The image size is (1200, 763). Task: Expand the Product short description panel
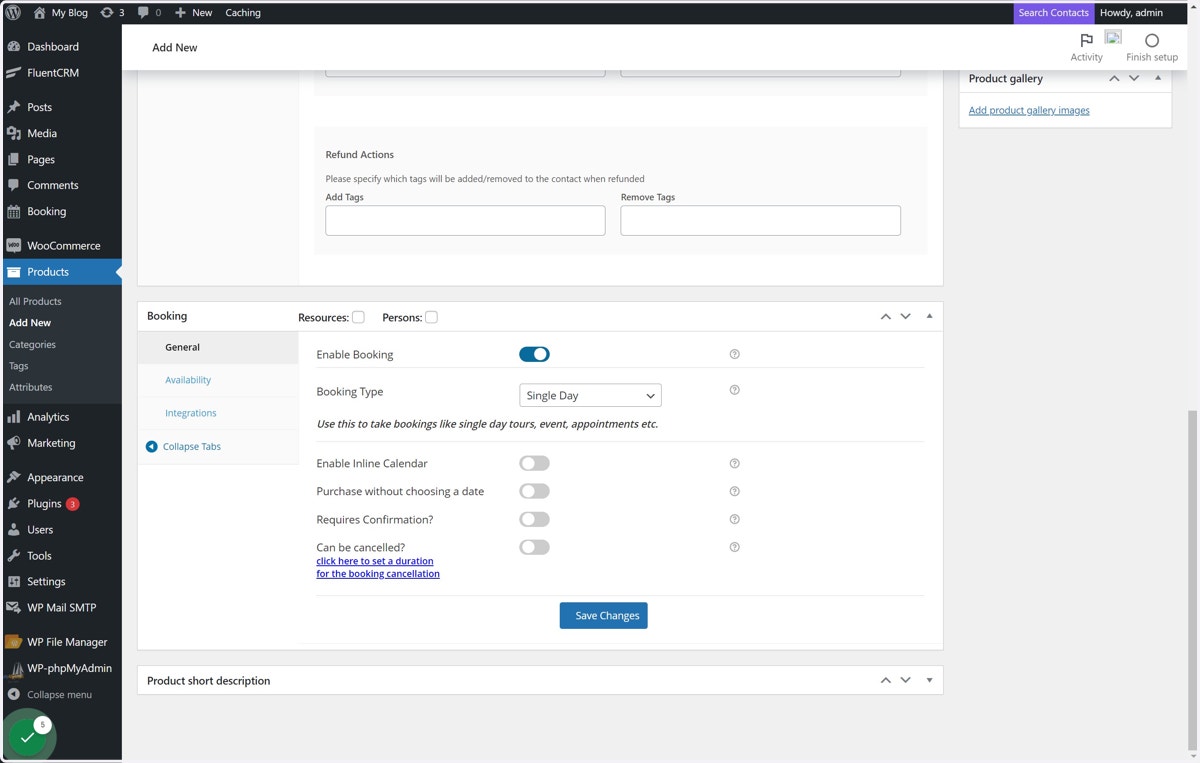[929, 680]
